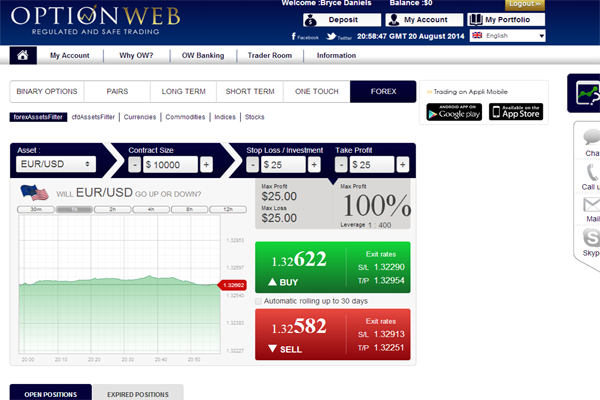The height and width of the screenshot is (400, 600).
Task: Switch to the PAIRS tab
Action: [x=117, y=91]
